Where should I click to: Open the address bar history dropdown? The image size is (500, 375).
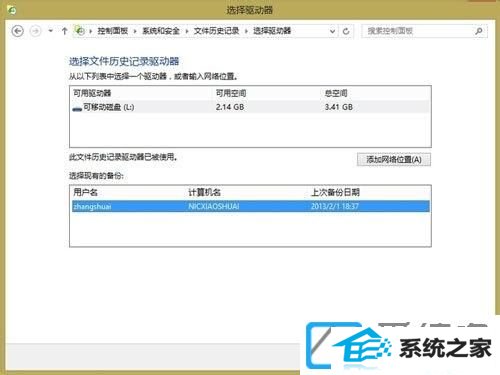coord(332,31)
